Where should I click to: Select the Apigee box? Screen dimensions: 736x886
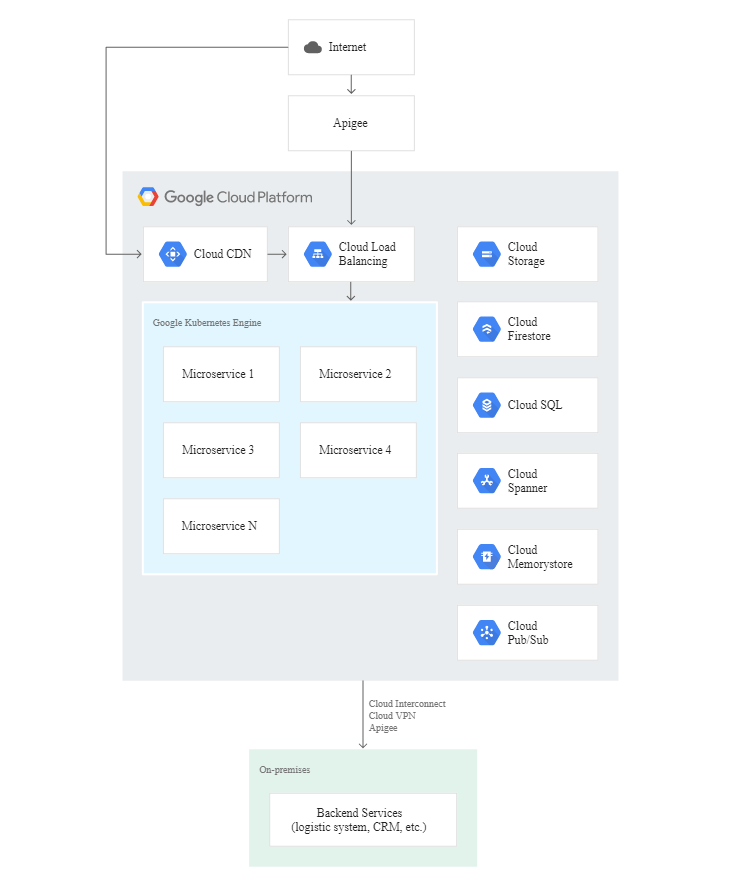[x=351, y=123]
